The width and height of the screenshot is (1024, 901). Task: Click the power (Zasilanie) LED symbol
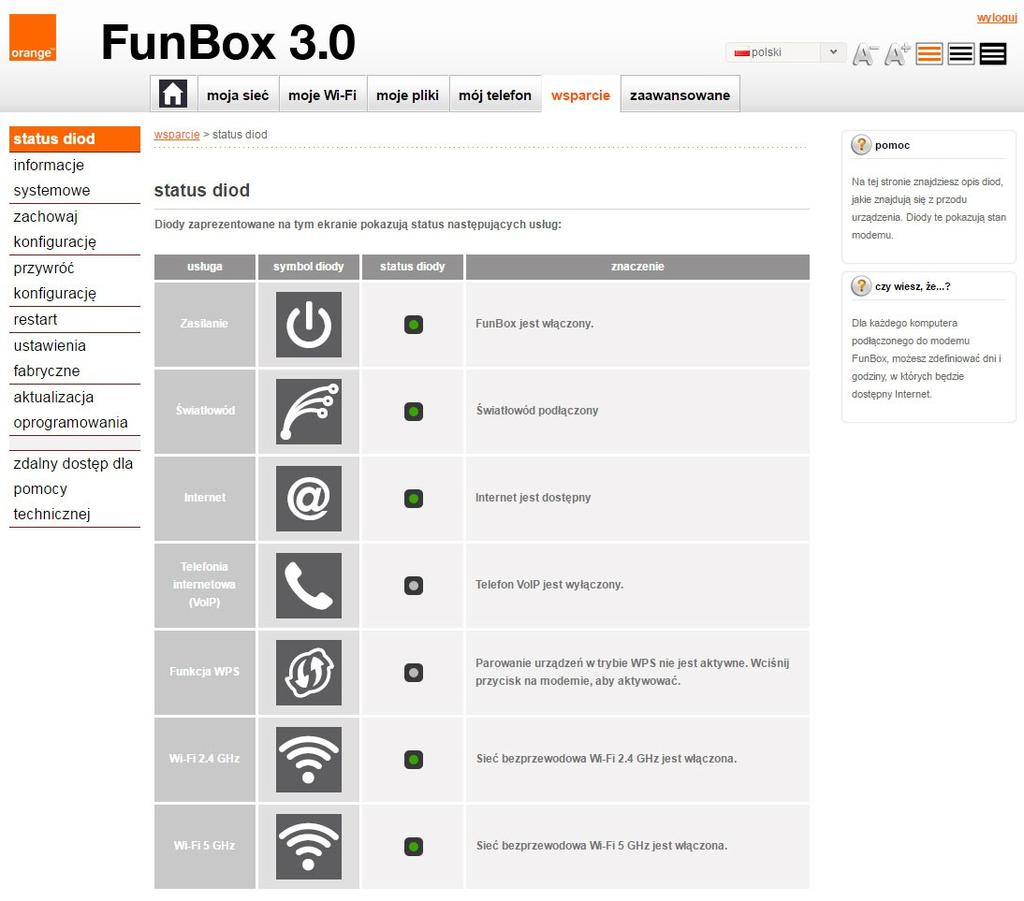[x=308, y=324]
